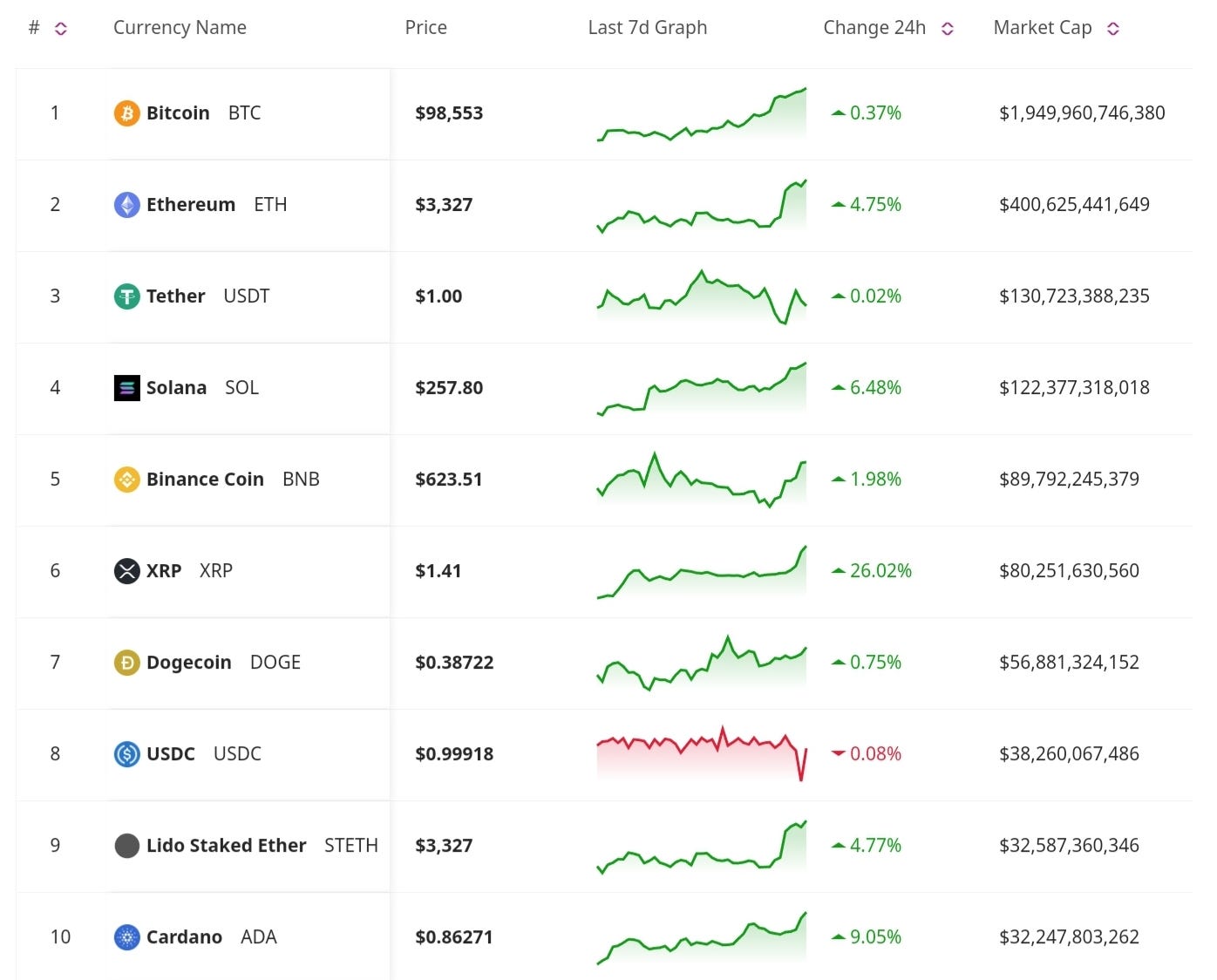
Task: View Solana's 7-day price graph
Action: 702,389
